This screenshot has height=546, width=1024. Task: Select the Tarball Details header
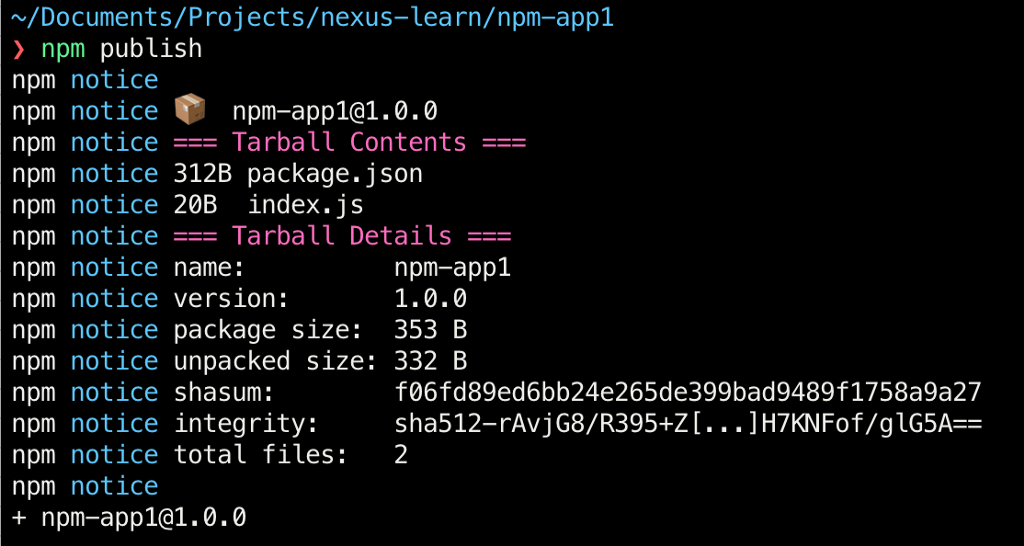(x=342, y=236)
